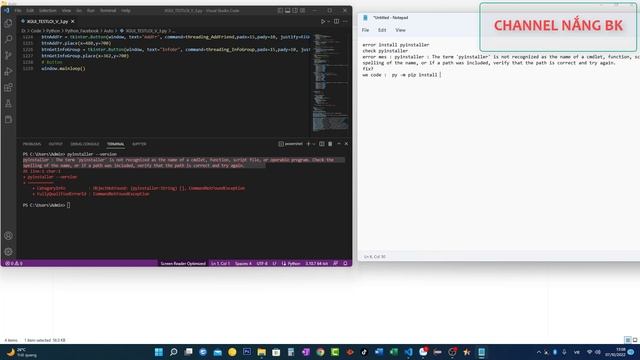Viewport: 640px width, 360px height.
Task: Click Screen Reader Optimized in status bar
Action: pos(183,264)
